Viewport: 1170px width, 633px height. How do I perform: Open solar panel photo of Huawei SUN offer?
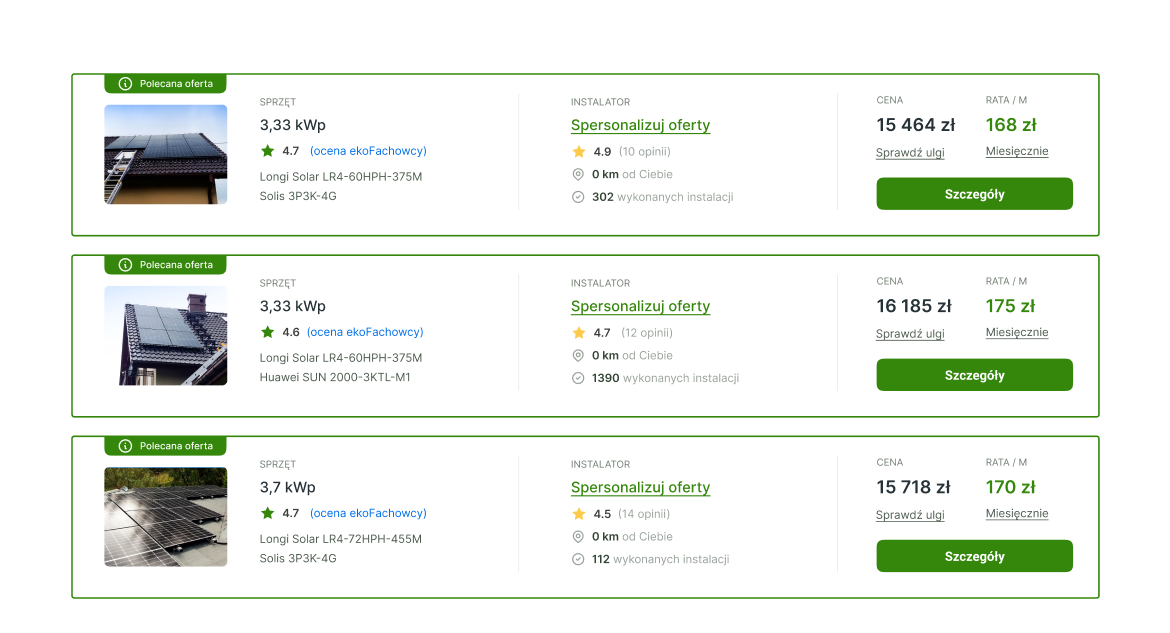click(166, 336)
